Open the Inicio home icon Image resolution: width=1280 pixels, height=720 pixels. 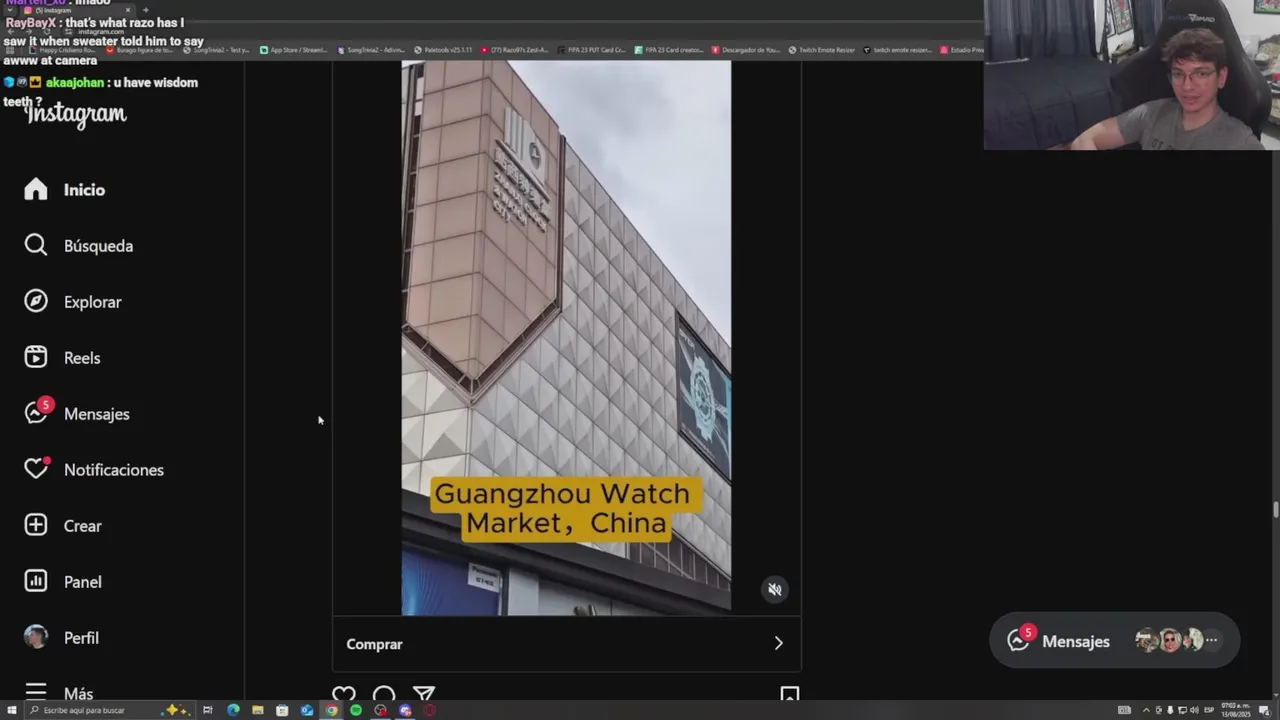(x=36, y=190)
